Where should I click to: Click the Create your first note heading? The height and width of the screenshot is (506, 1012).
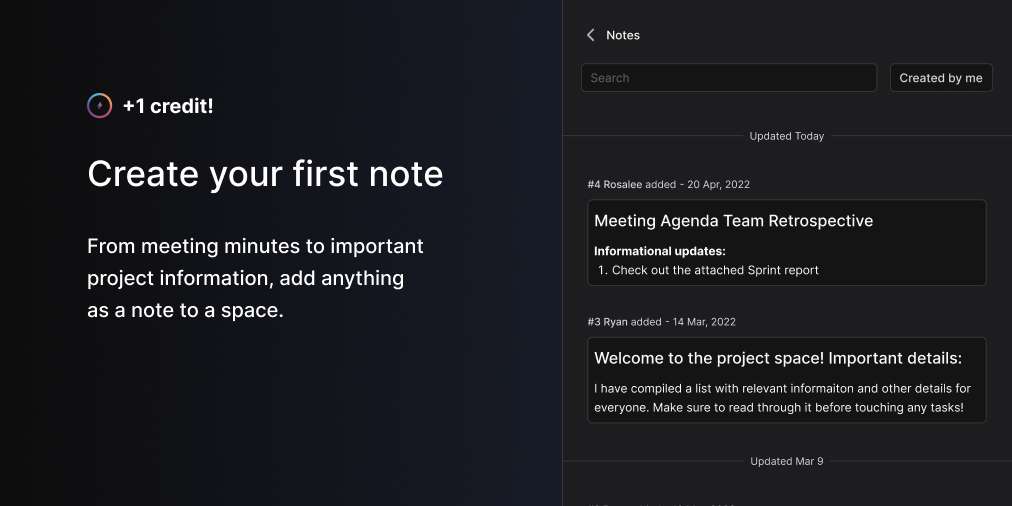[265, 174]
